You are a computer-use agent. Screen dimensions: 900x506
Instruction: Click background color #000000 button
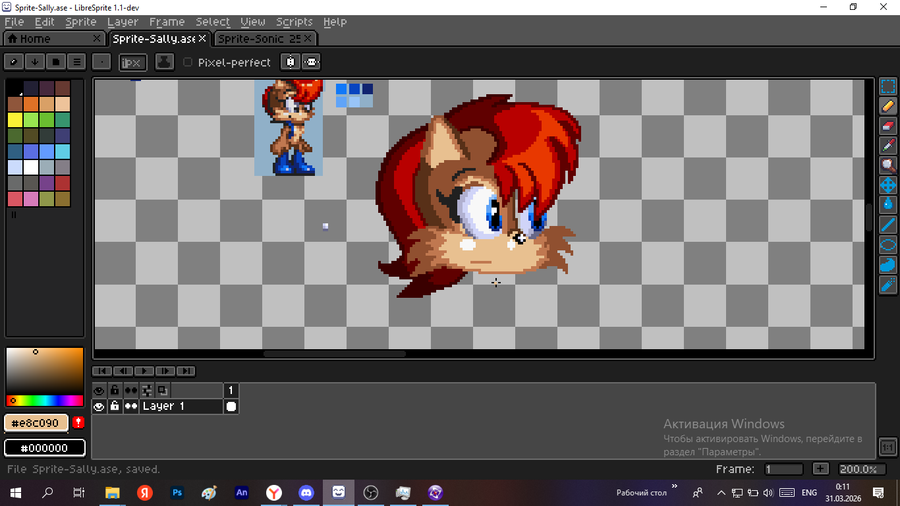[x=45, y=447]
